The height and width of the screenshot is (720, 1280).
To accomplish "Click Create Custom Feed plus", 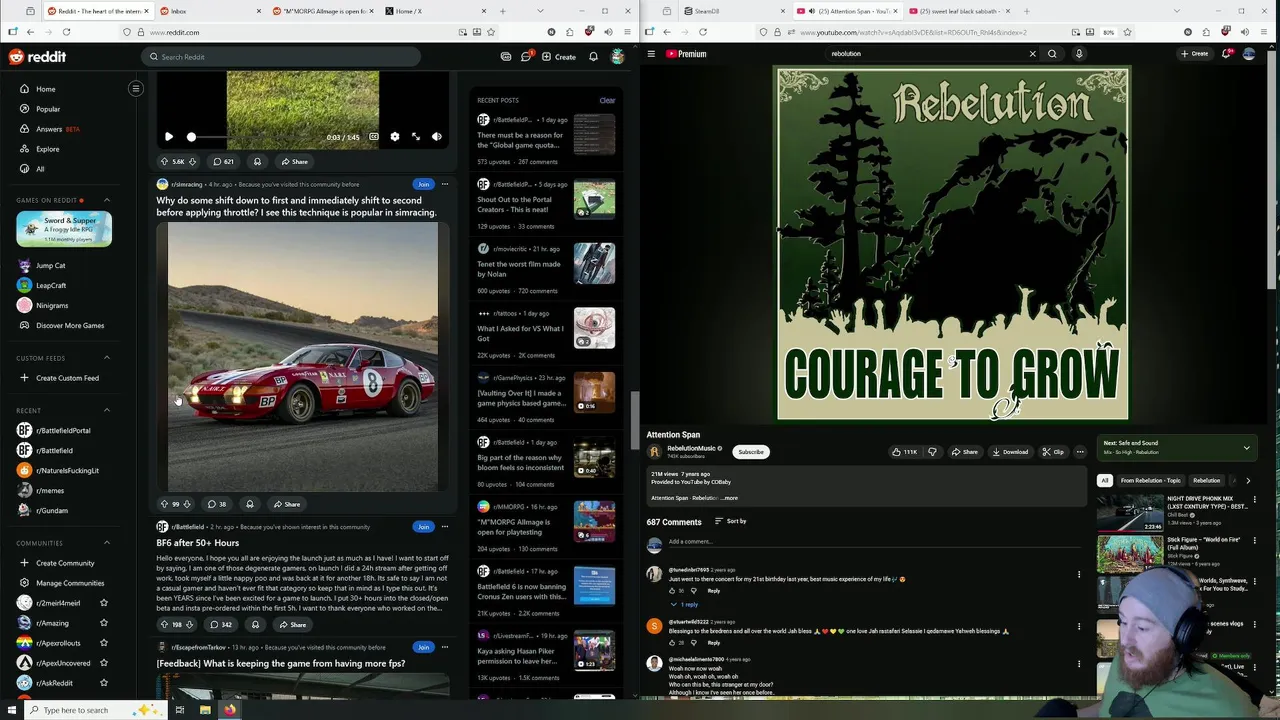I will click(x=25, y=378).
